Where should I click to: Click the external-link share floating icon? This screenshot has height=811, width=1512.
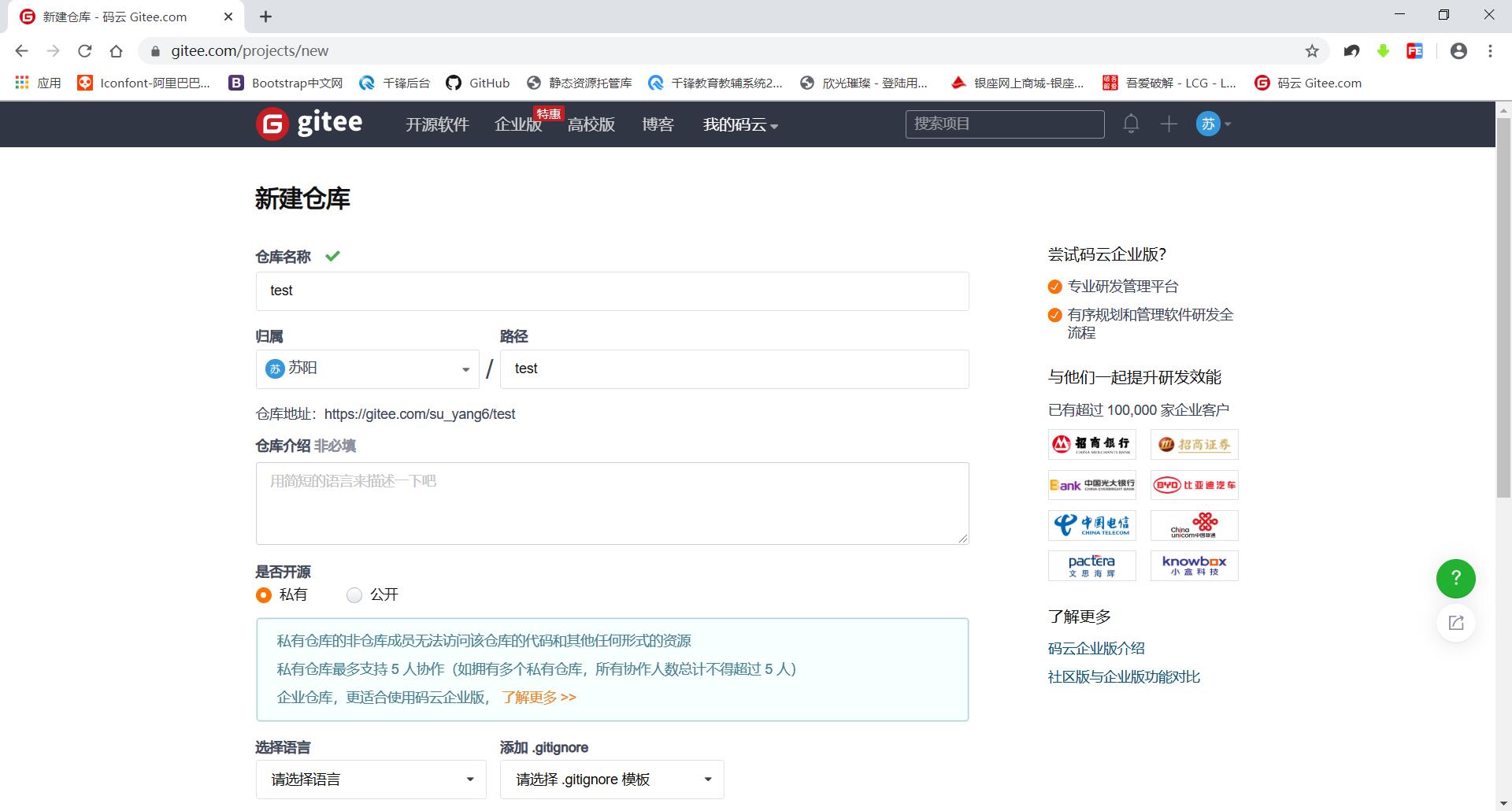1455,623
